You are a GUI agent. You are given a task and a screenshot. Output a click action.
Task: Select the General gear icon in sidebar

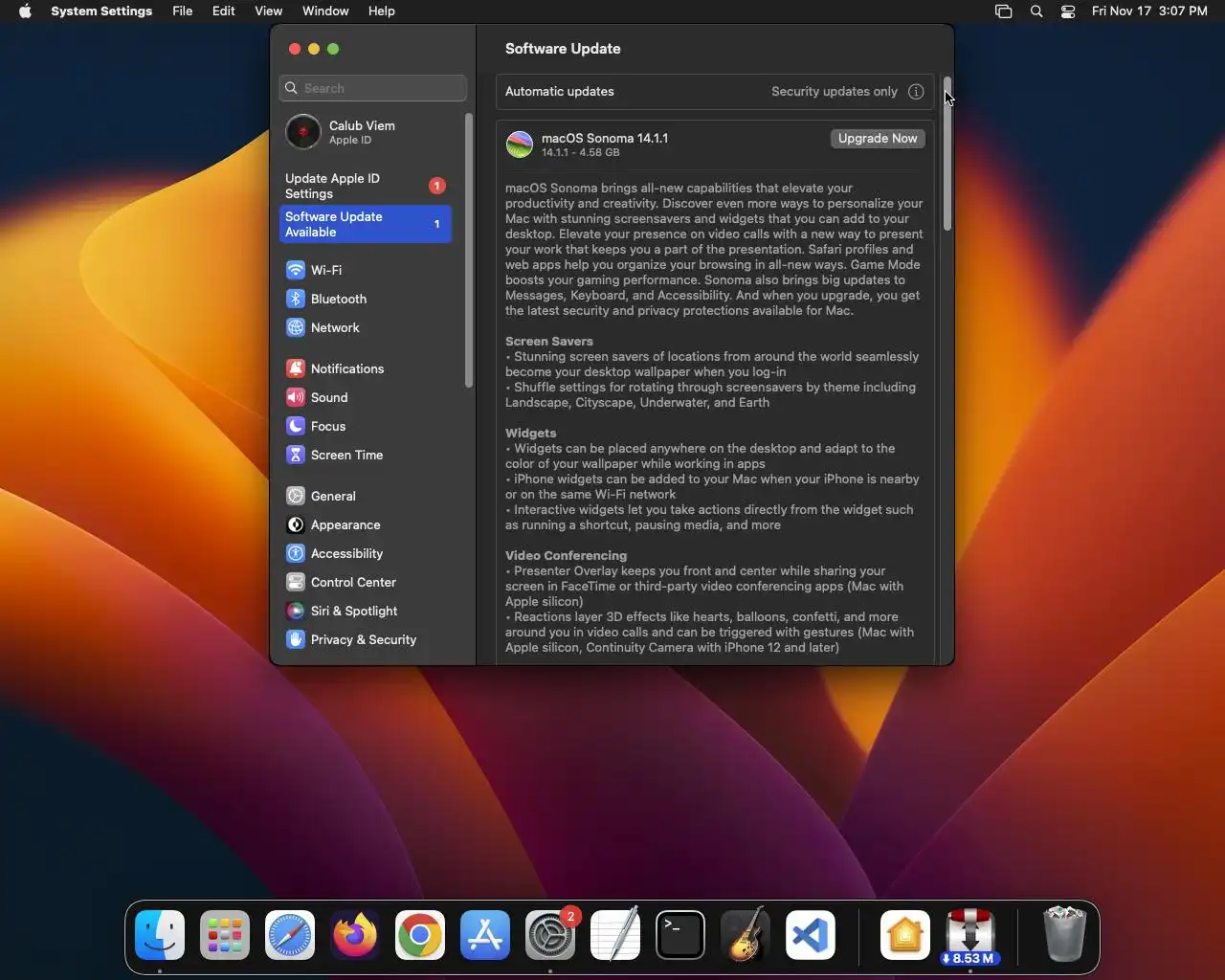click(x=296, y=496)
